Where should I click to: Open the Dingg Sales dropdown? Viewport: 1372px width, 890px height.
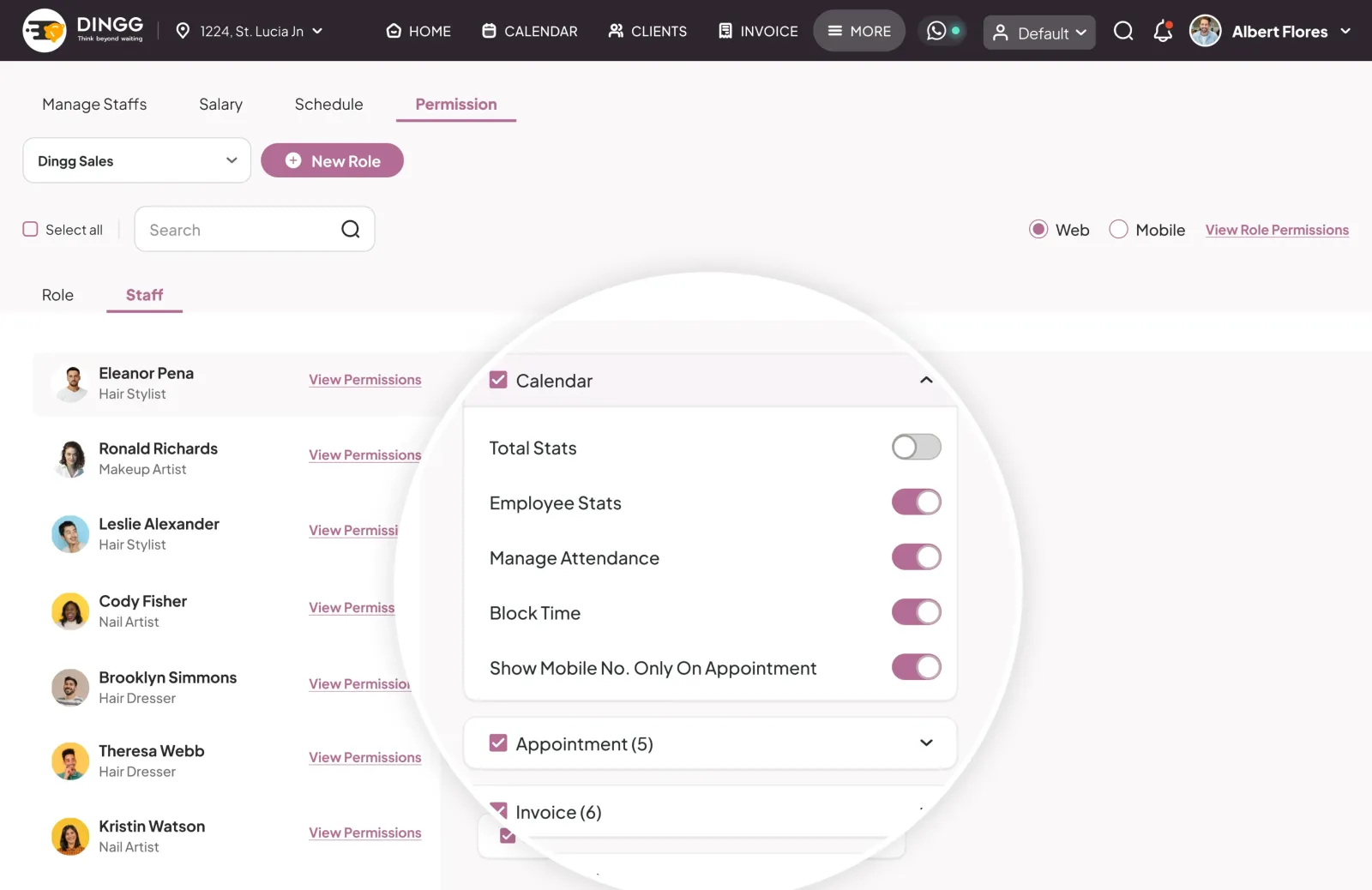pyautogui.click(x=137, y=160)
